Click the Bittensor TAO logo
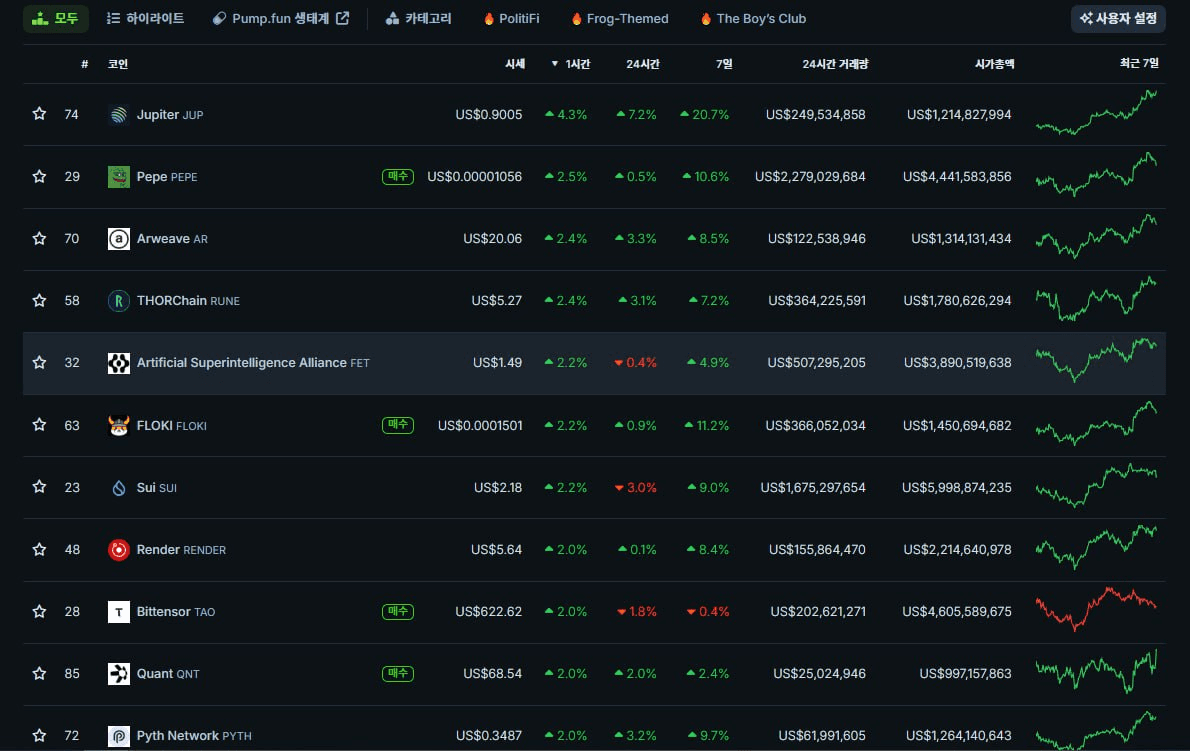This screenshot has width=1190, height=751. click(x=118, y=612)
